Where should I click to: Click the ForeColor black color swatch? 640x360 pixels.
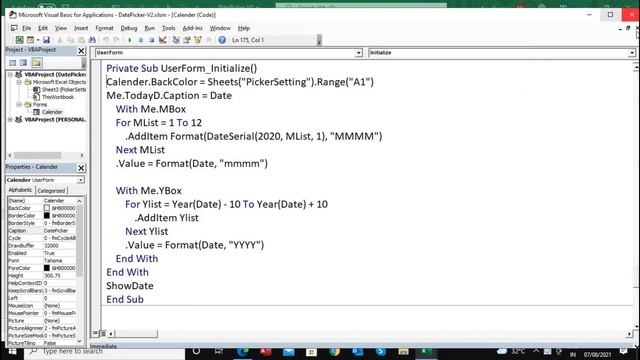47,268
